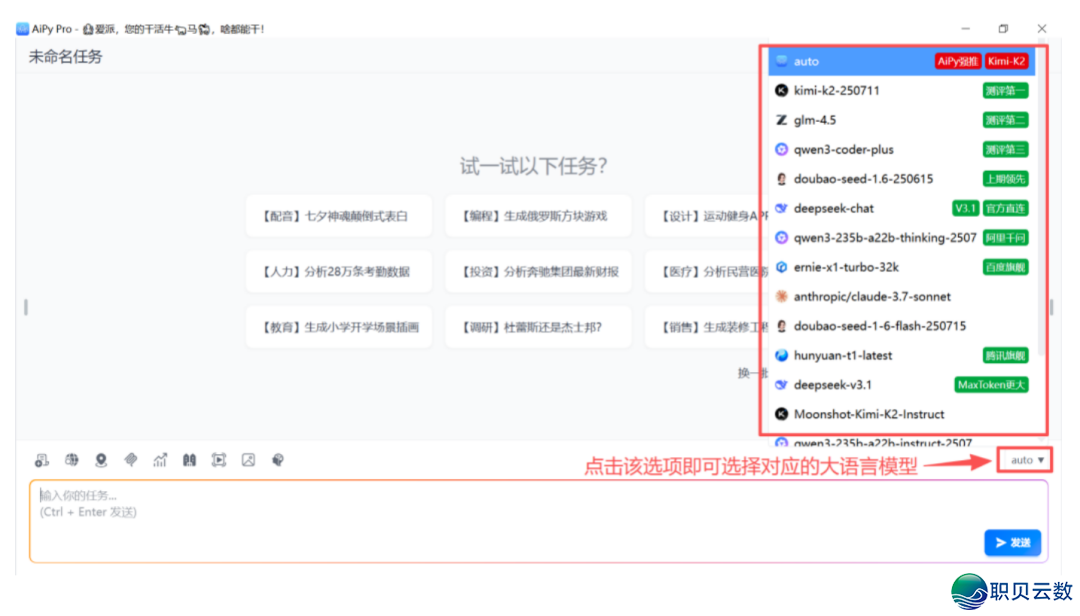Select the hunyuan-t1-latest model
Screen dimensions: 1080x616
pos(902,356)
